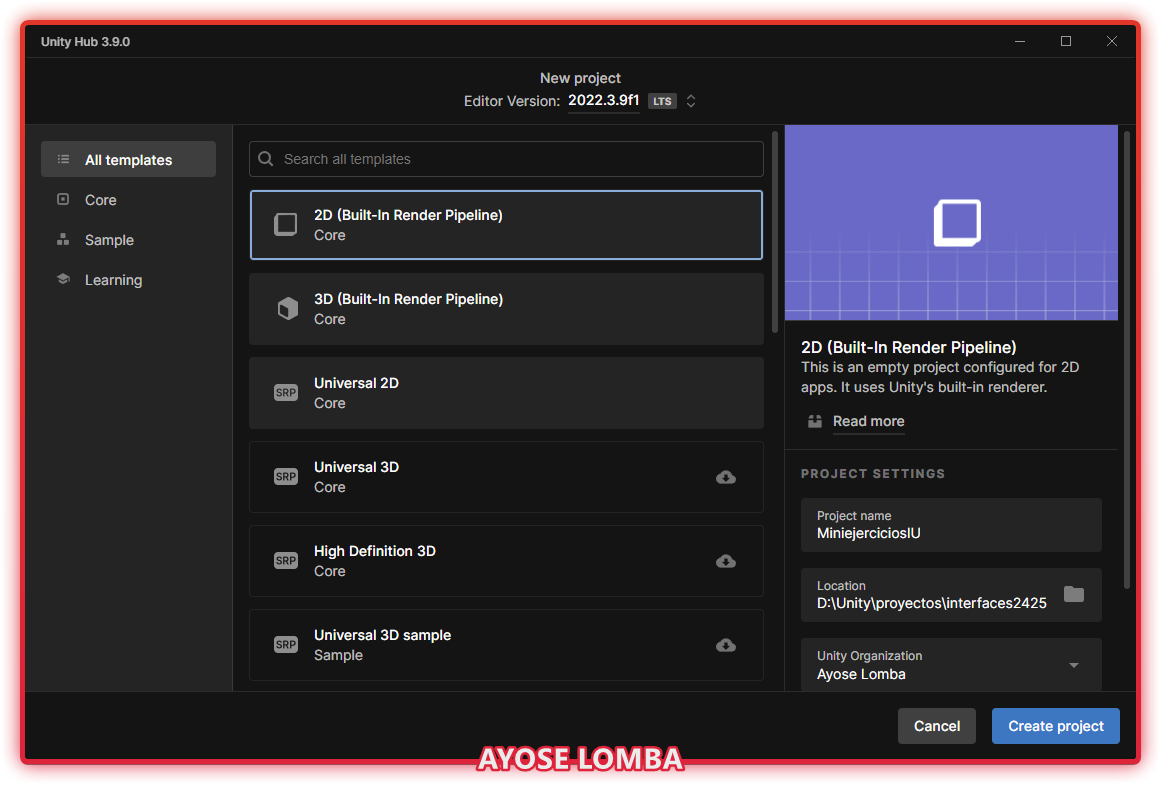This screenshot has width=1161, height=785.
Task: Click the 2022.3.9f1 editor version field
Action: click(604, 101)
